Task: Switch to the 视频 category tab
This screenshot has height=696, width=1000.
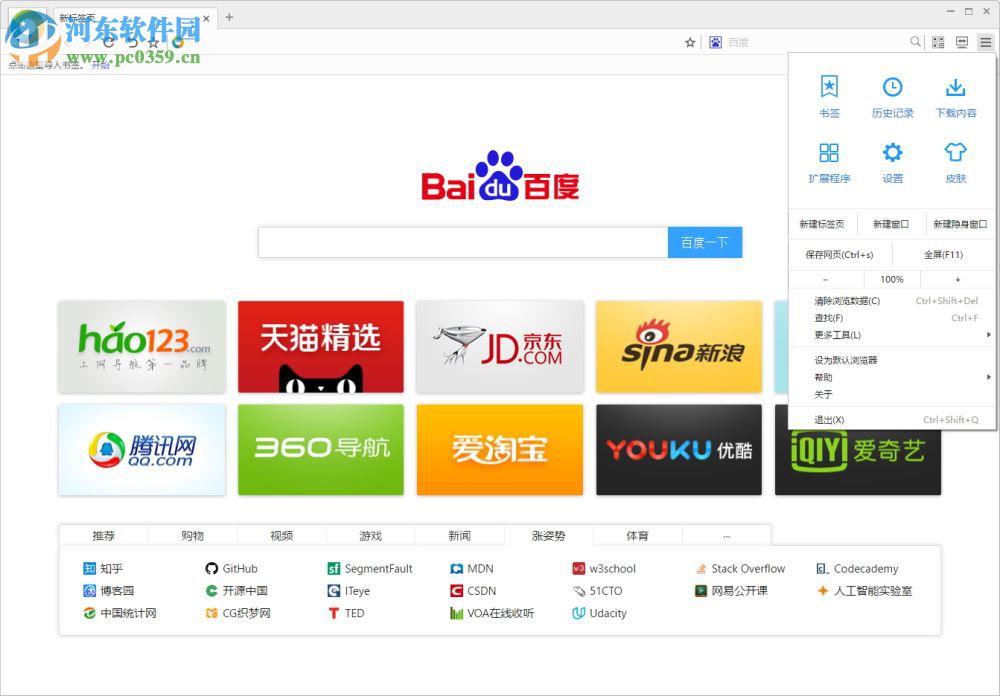Action: point(281,534)
